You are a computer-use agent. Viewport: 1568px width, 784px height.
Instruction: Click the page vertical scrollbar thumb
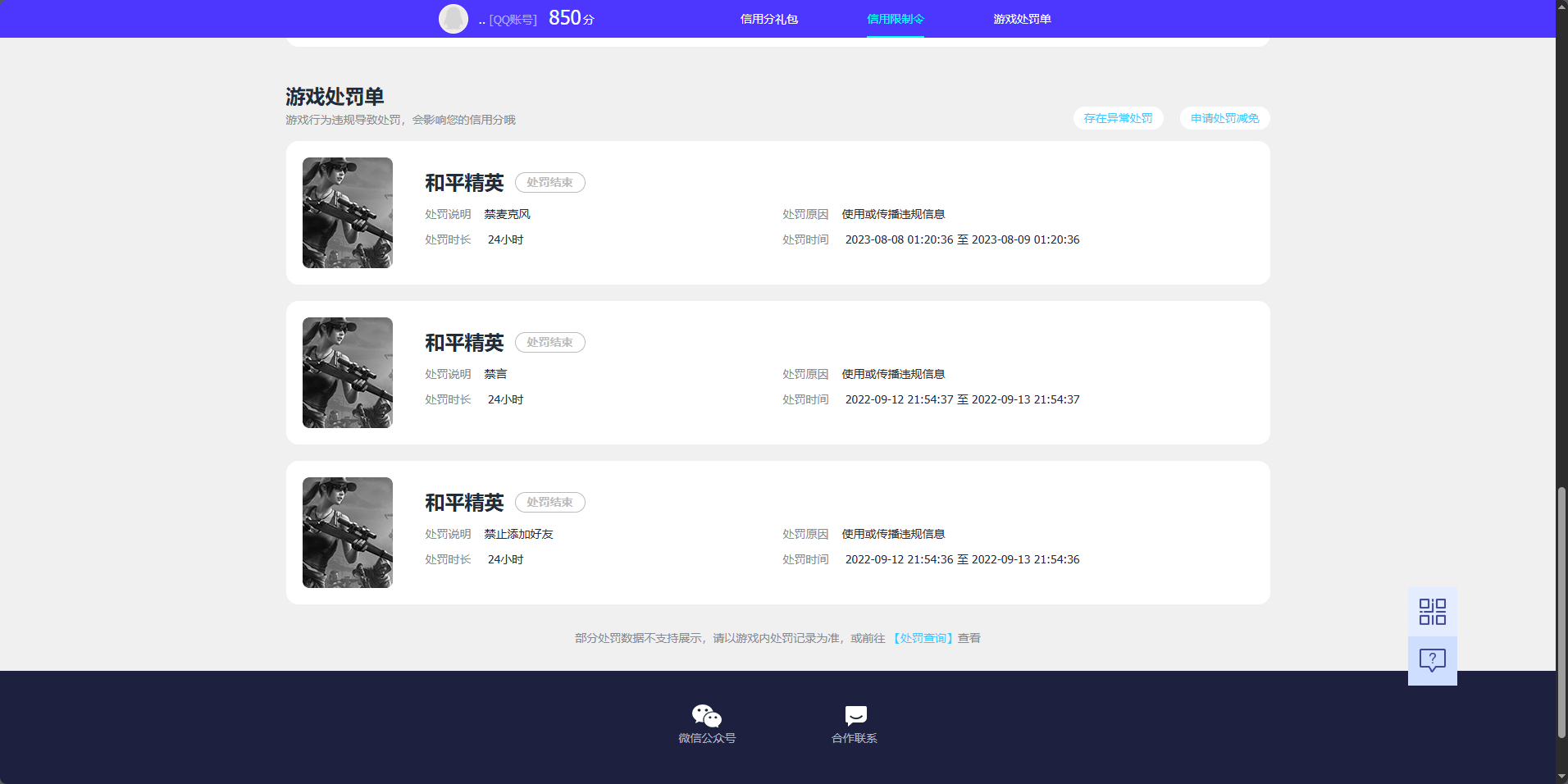coord(1561,613)
